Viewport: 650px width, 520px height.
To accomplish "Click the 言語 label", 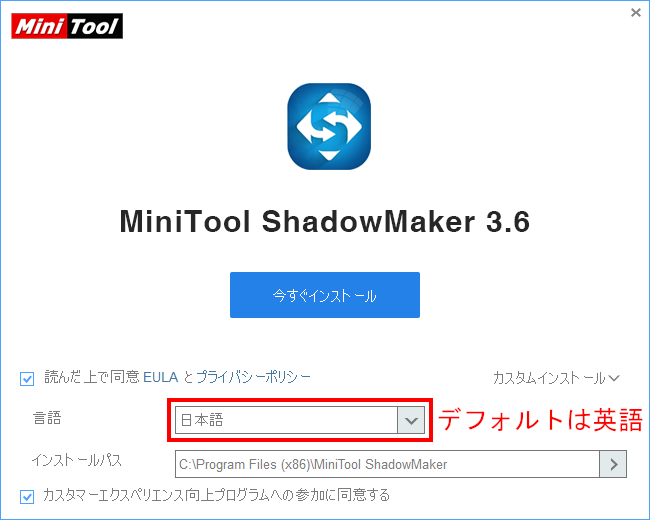I will pyautogui.click(x=47, y=418).
